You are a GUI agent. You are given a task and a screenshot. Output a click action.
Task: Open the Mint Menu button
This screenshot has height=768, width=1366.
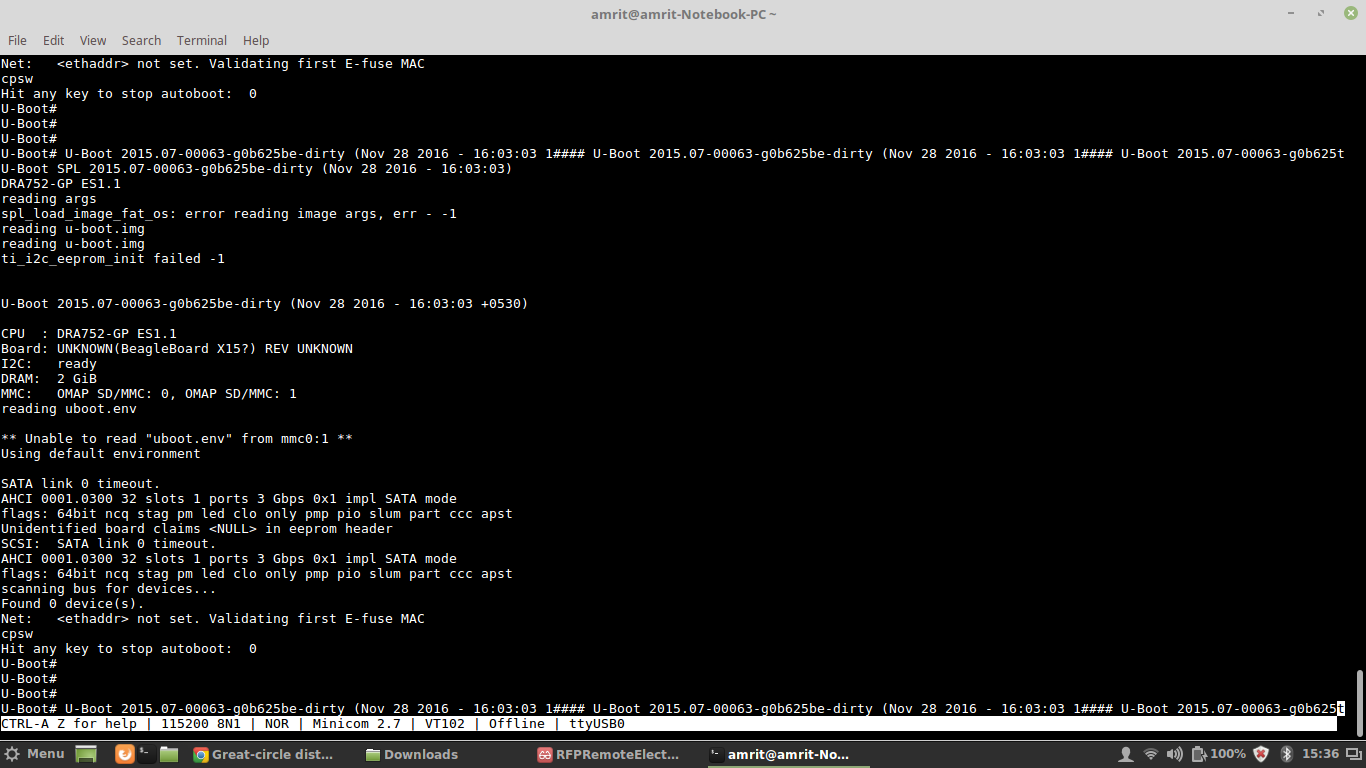(34, 754)
